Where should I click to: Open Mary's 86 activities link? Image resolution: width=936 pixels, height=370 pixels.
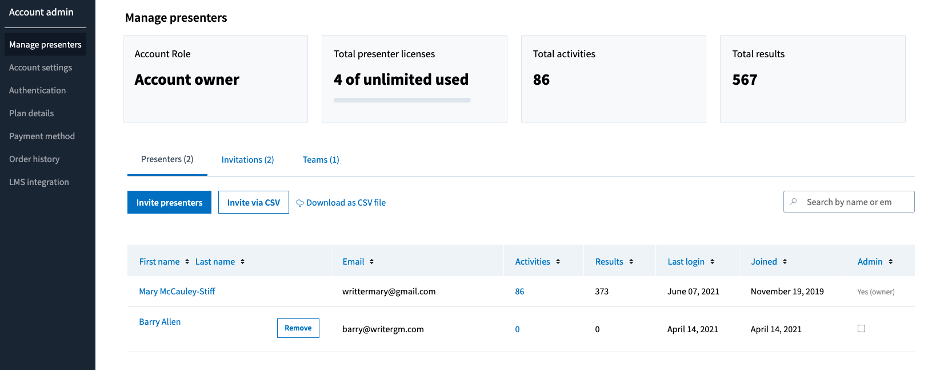pyautogui.click(x=519, y=291)
